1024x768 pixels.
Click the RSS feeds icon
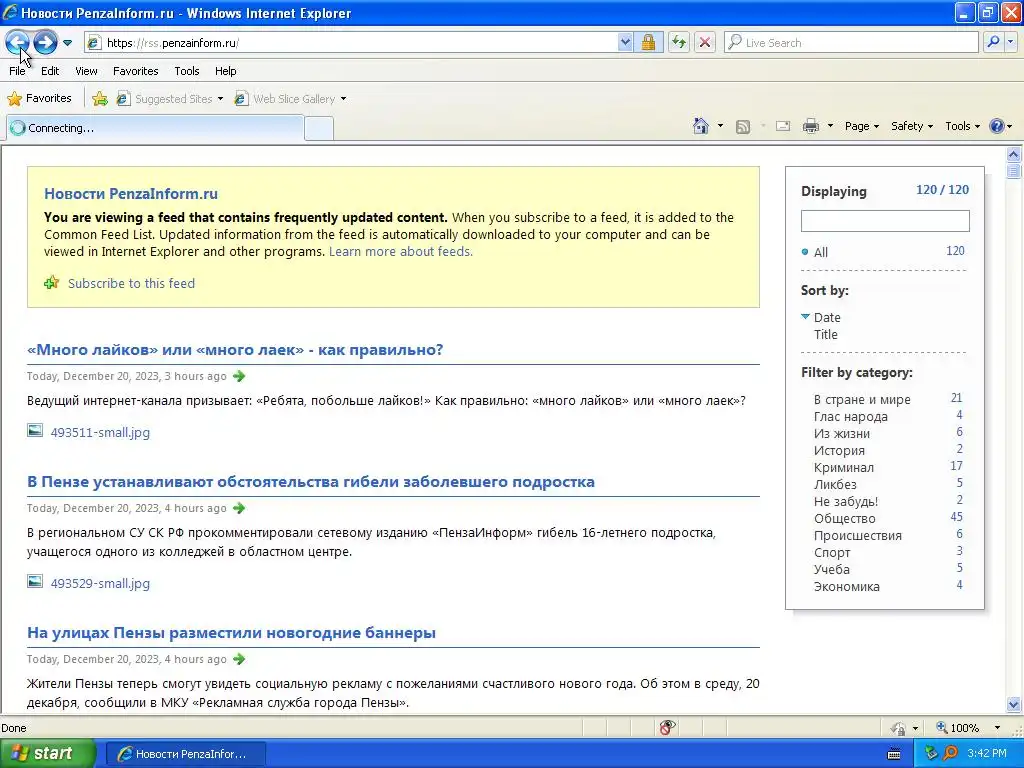(743, 127)
